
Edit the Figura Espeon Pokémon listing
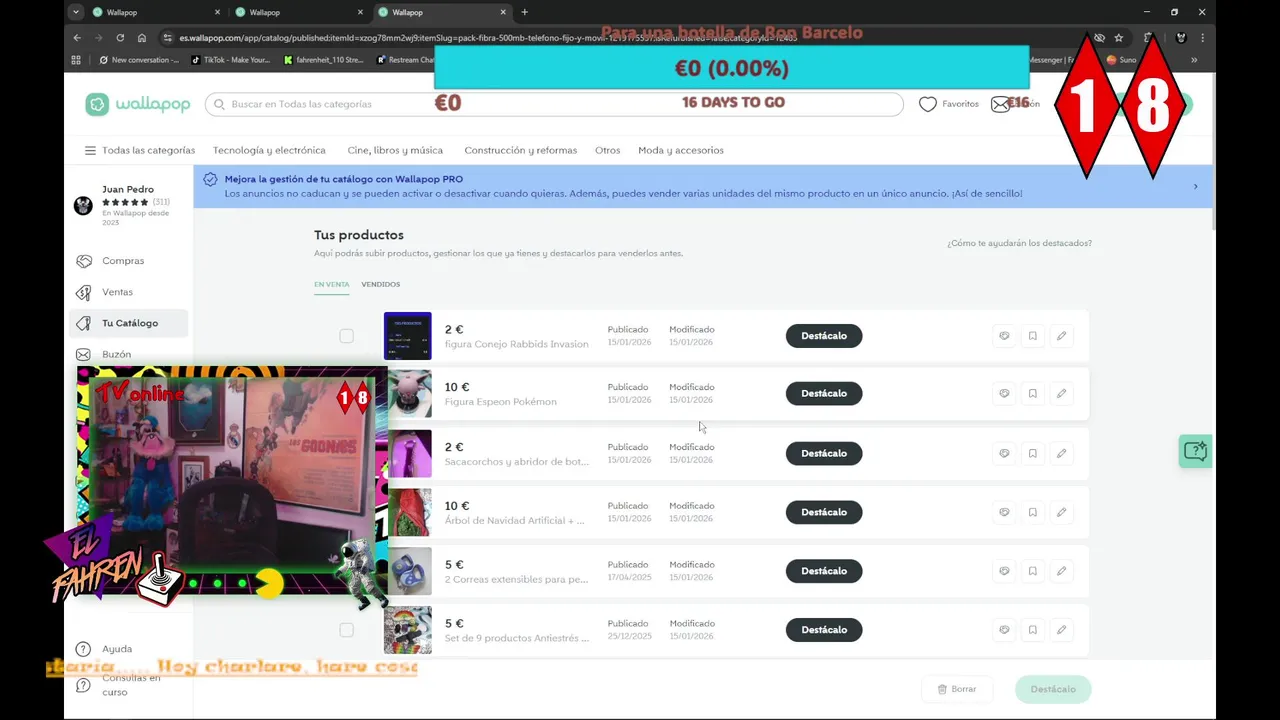(x=1061, y=394)
